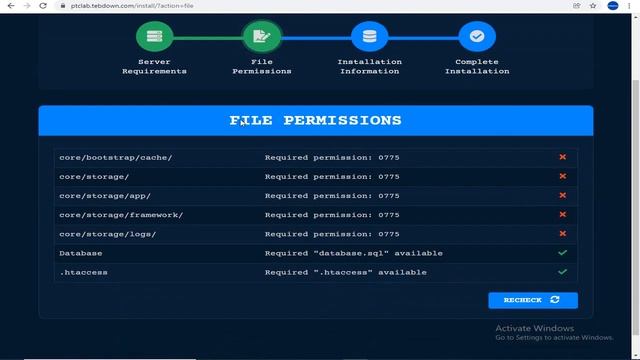Click the core/storage/app/ path text

pyautogui.click(x=105, y=196)
